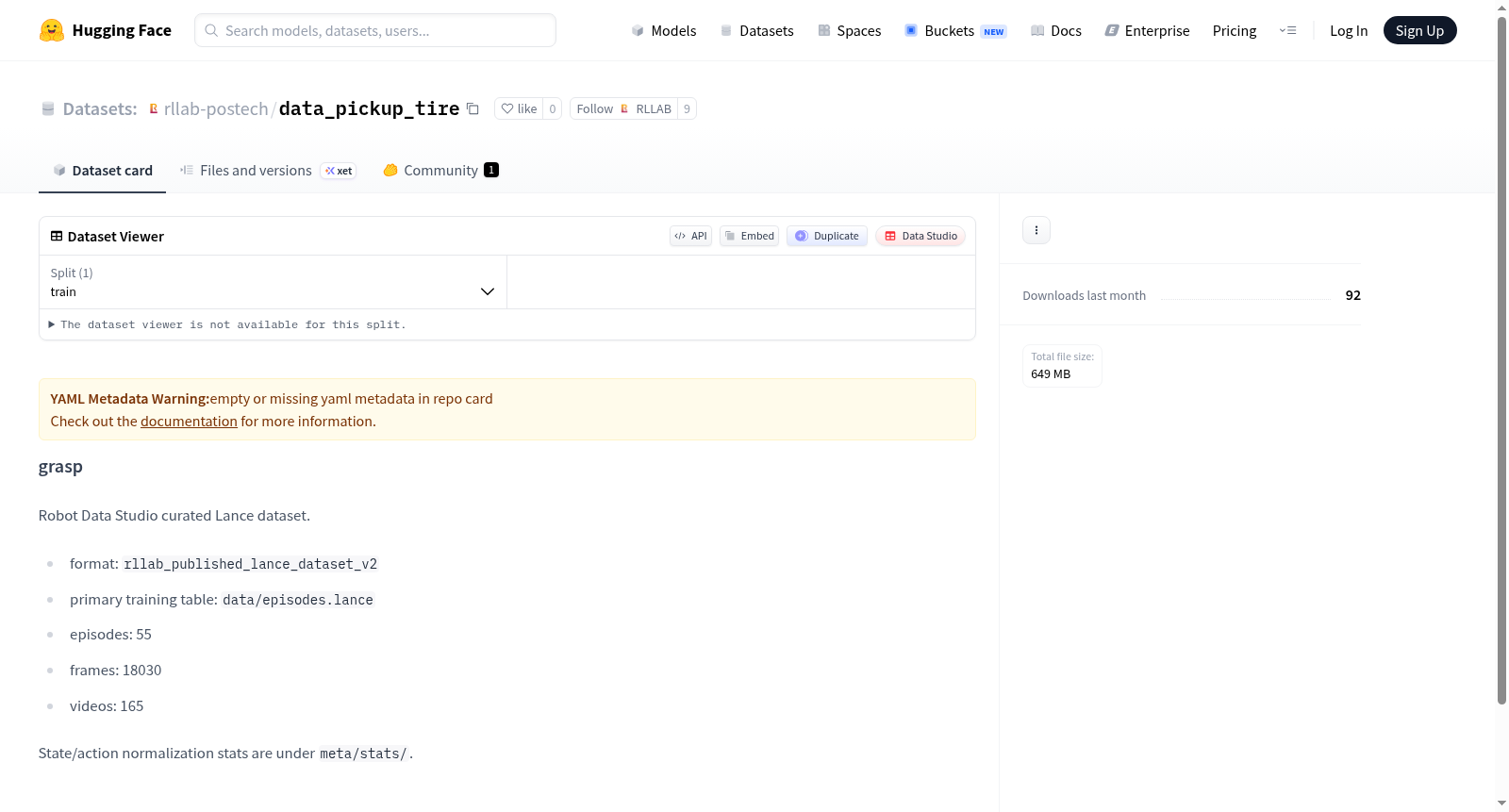Click the like count number
The width and height of the screenshot is (1509, 812).
click(553, 108)
